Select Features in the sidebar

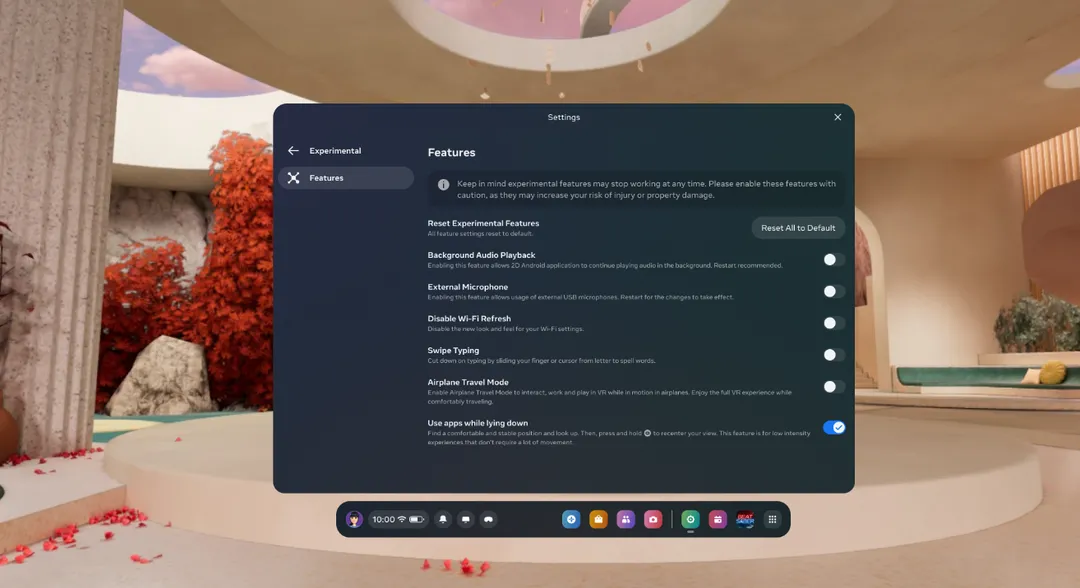(x=346, y=178)
